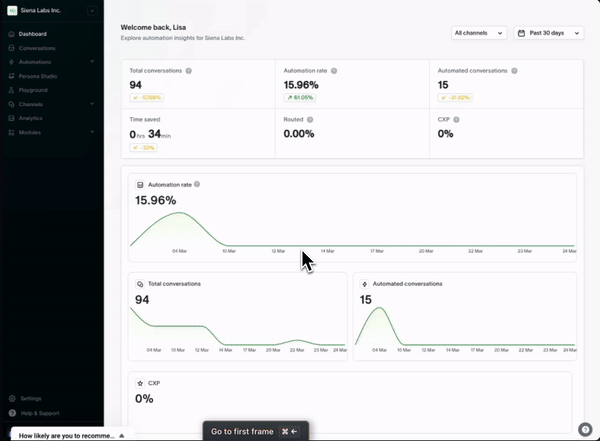Click the Persona Studio sidebar icon
The image size is (600, 441).
coord(11,76)
